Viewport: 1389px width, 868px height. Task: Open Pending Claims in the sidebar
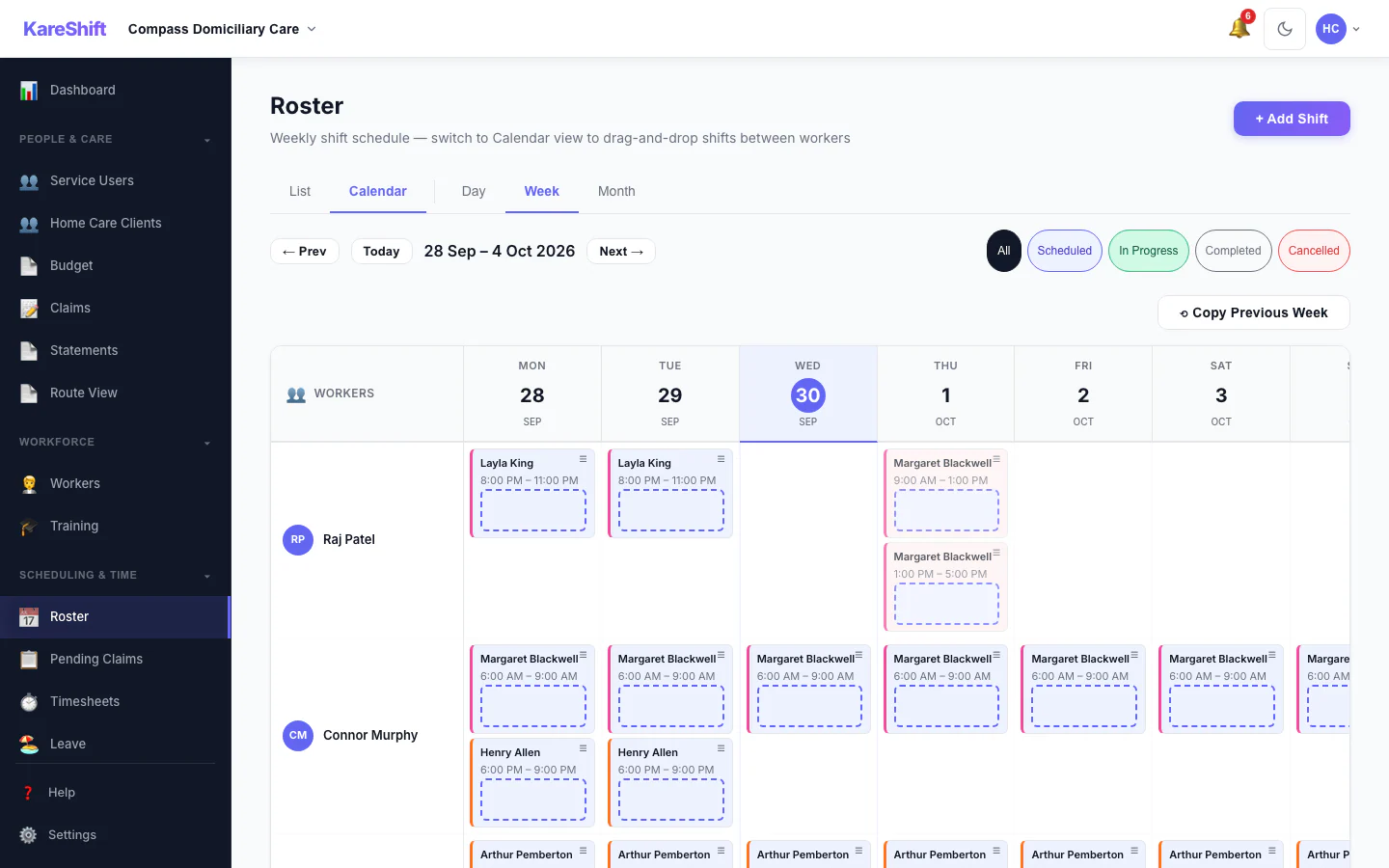coord(116,659)
